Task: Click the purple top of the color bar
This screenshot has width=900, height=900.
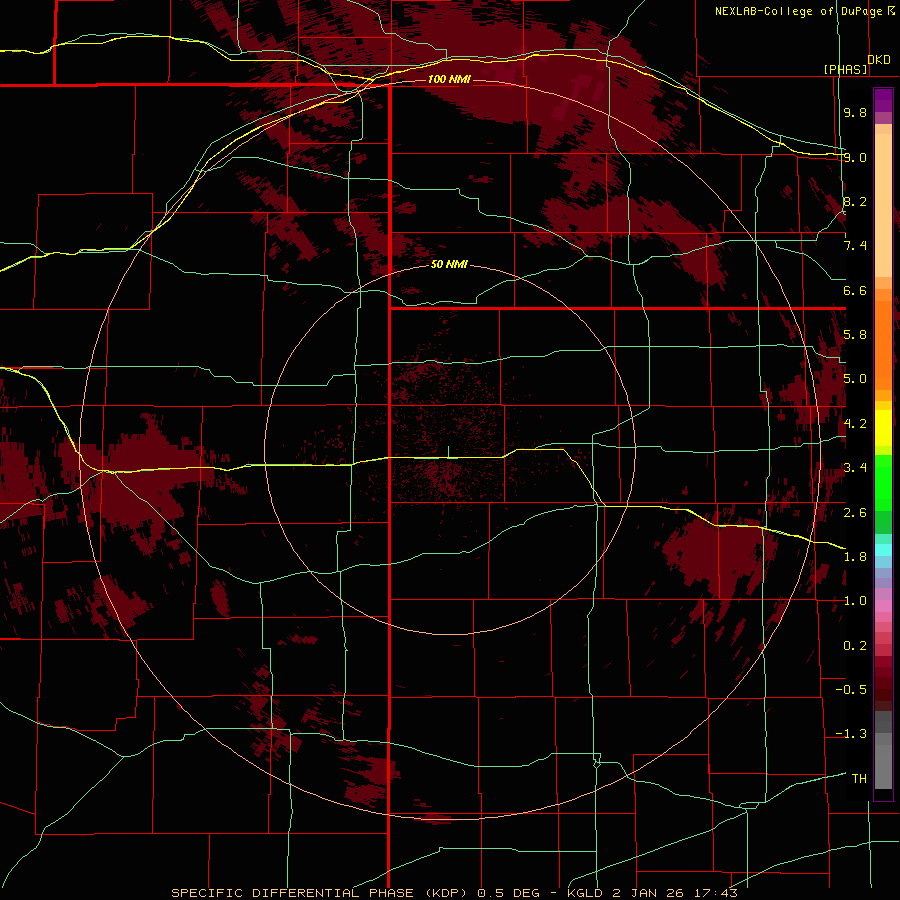Action: coord(883,100)
